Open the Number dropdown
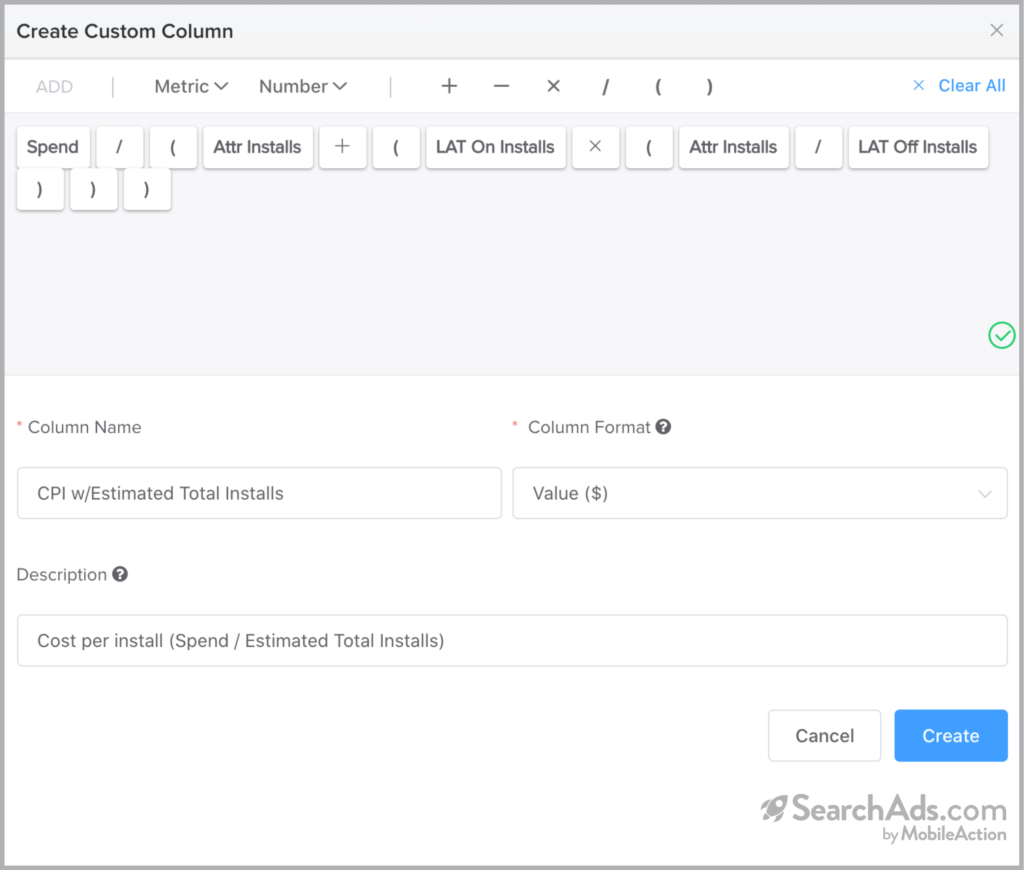Screen dimensions: 1024x870 click(x=303, y=86)
